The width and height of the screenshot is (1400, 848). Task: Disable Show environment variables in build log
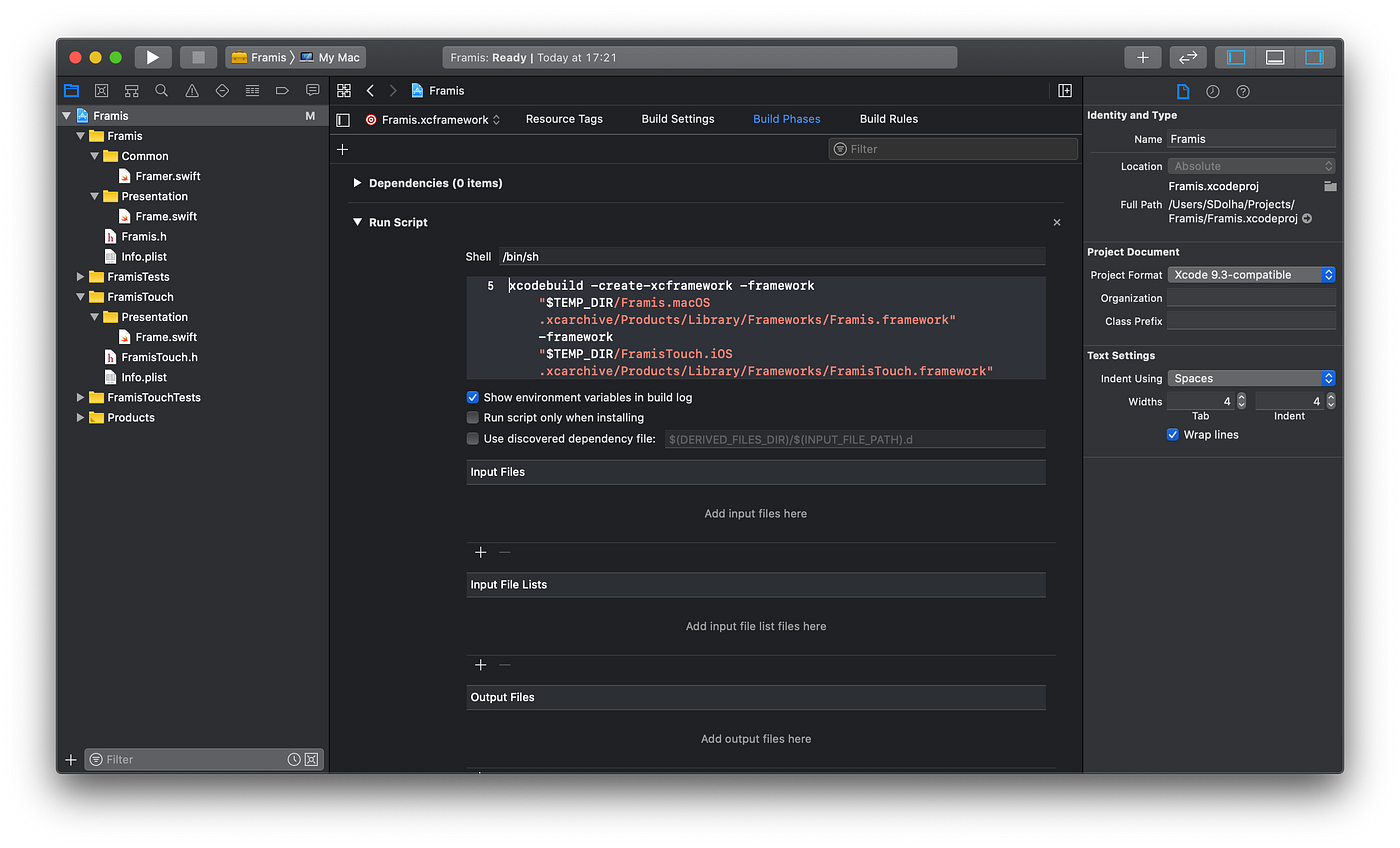[x=472, y=397]
